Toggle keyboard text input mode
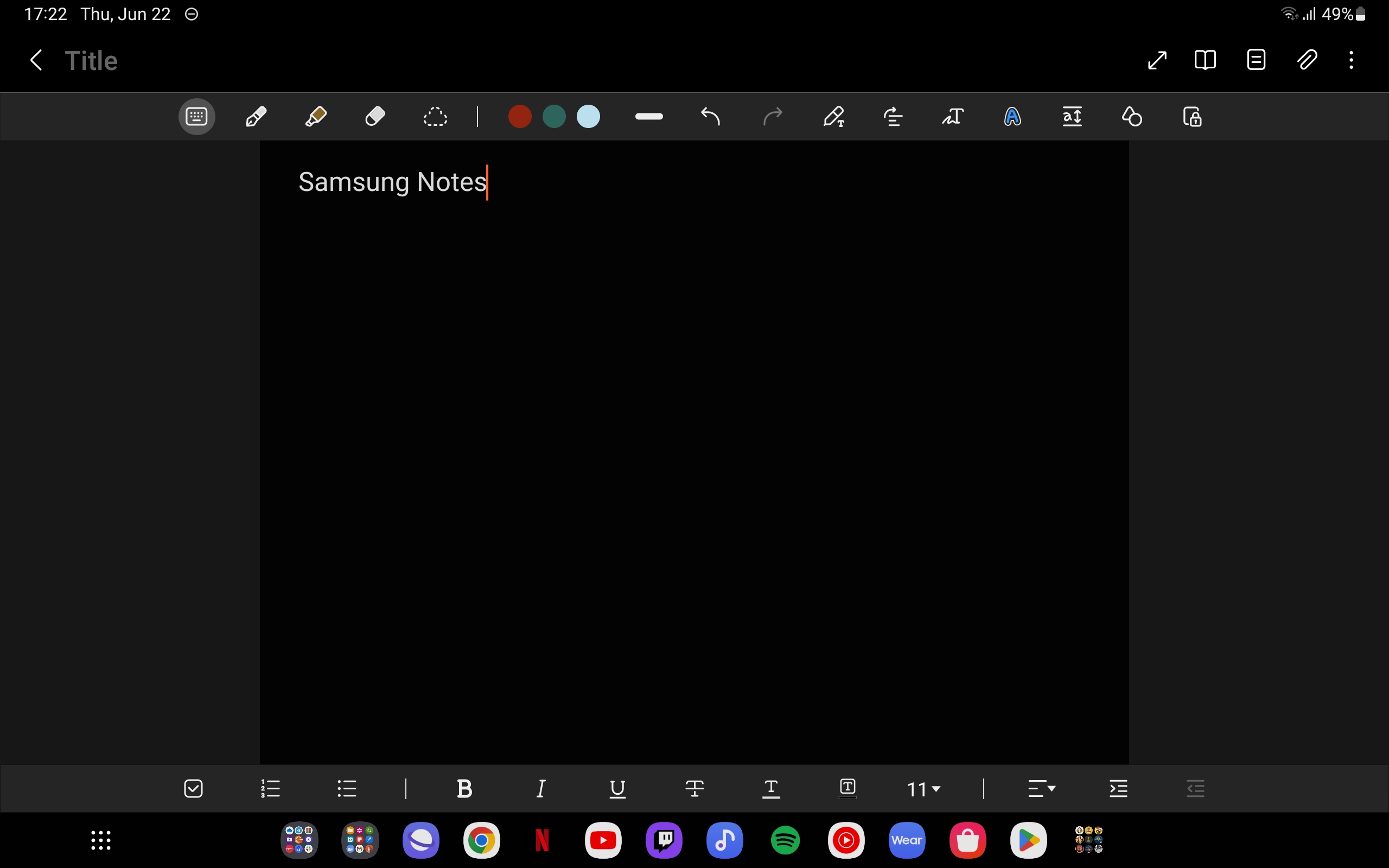The width and height of the screenshot is (1389, 868). 196,117
